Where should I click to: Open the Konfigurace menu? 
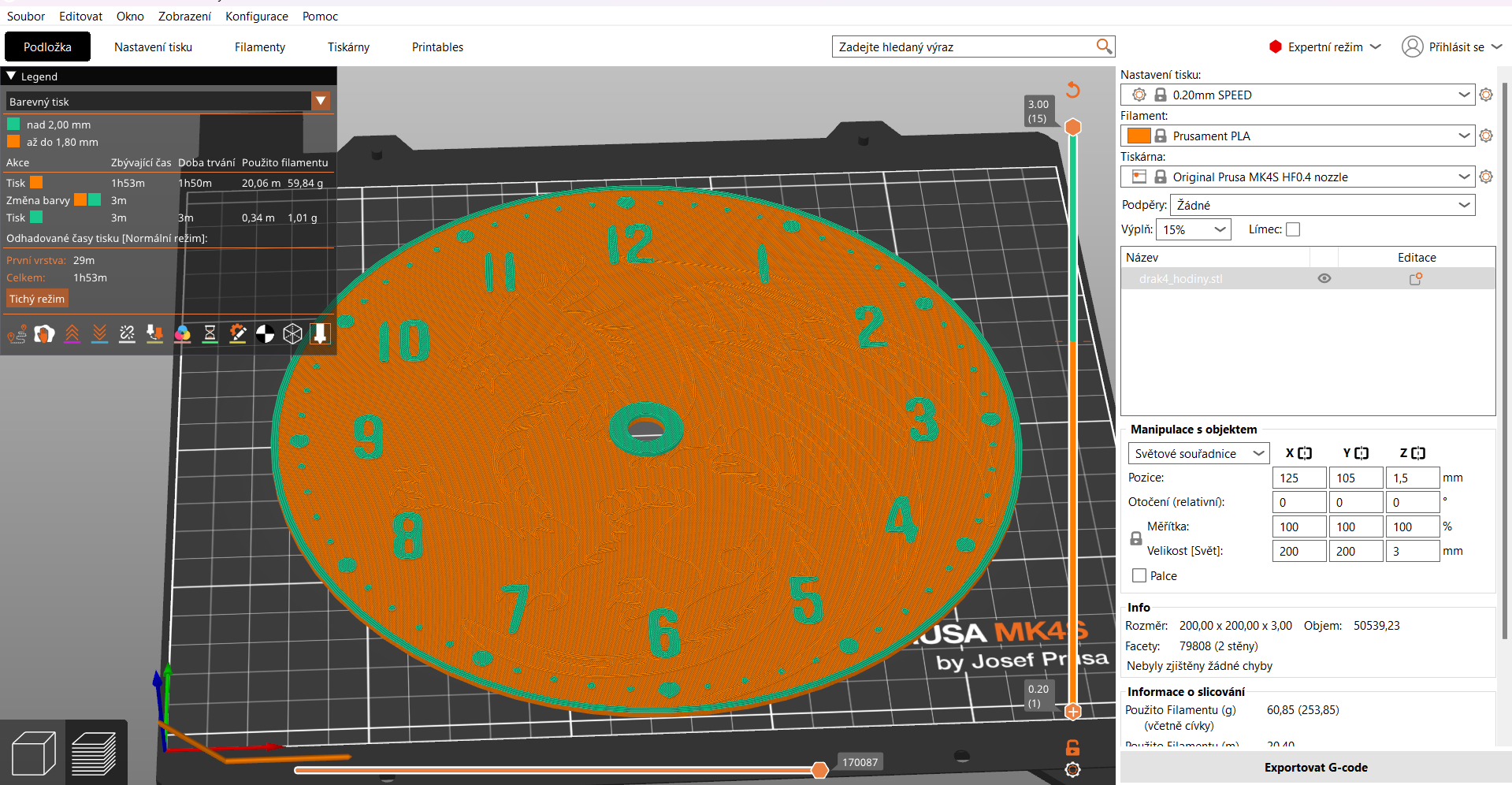pyautogui.click(x=257, y=16)
